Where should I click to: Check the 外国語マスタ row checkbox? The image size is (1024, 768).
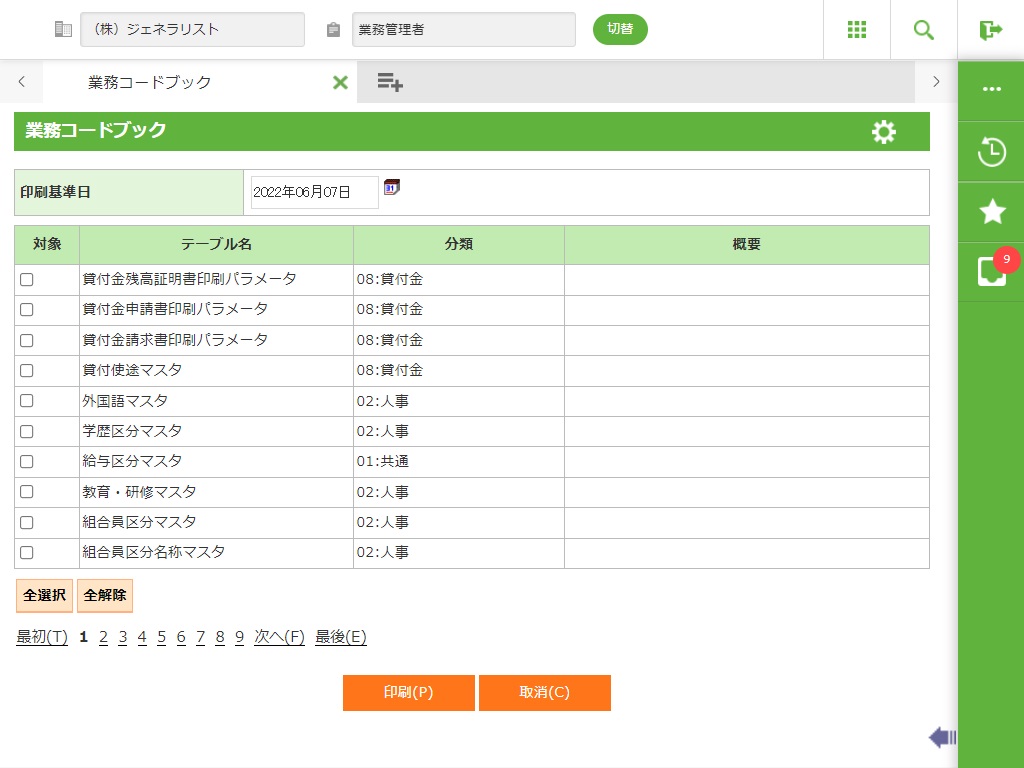point(27,401)
